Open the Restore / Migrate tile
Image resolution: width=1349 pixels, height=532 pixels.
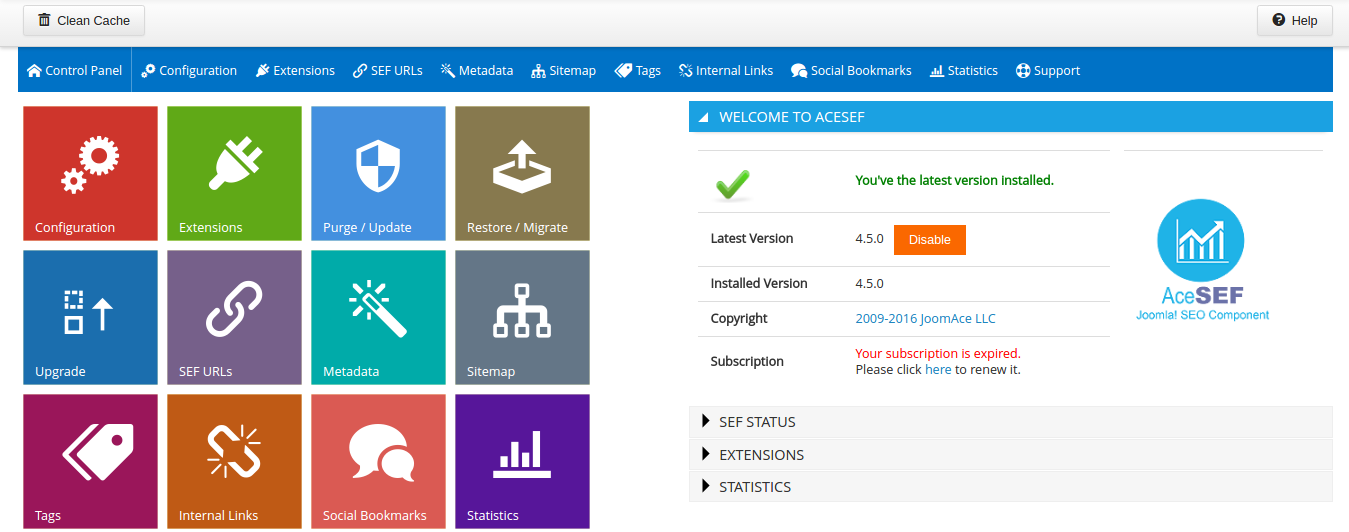522,174
